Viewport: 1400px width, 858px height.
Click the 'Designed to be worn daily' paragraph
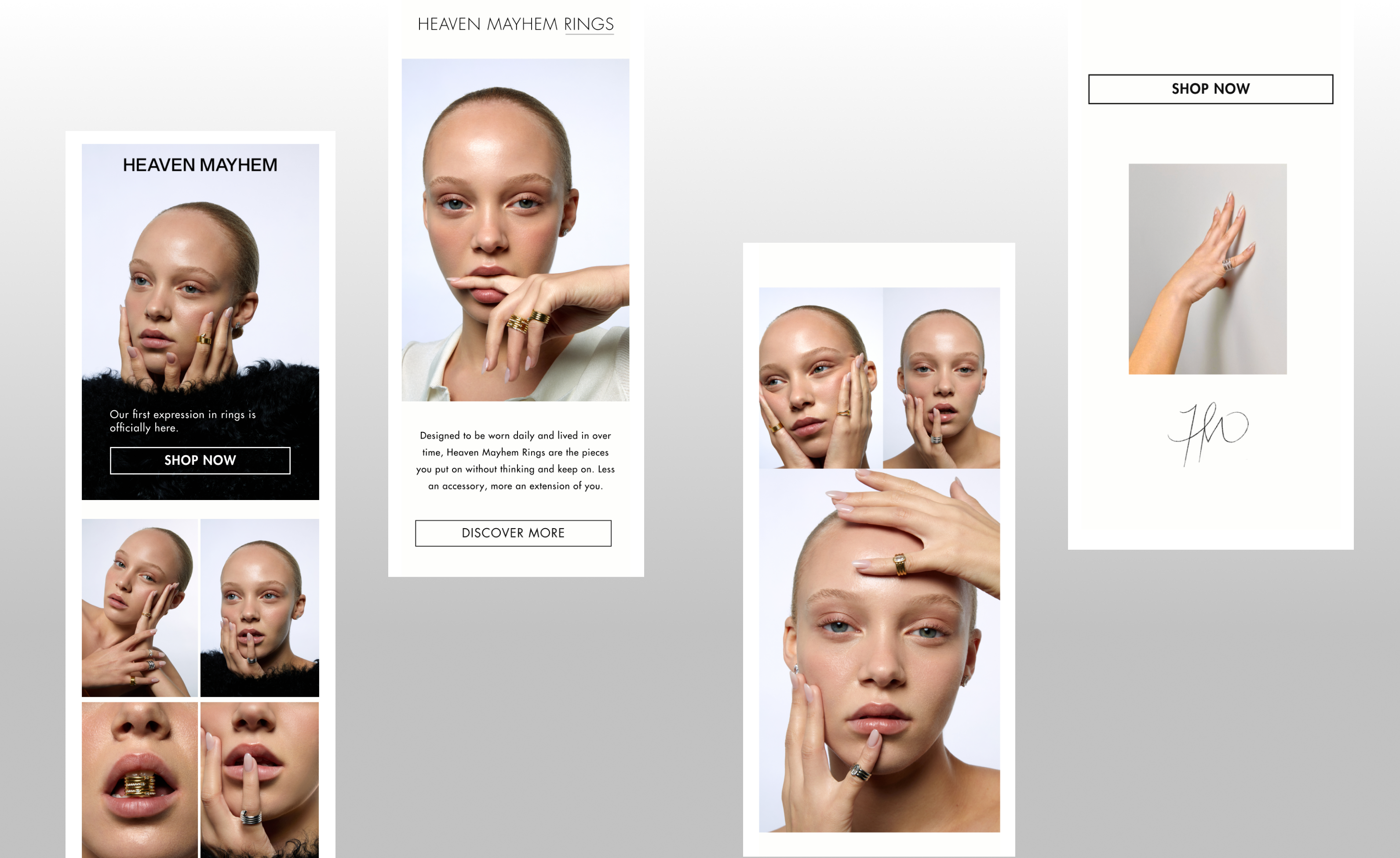pyautogui.click(x=515, y=460)
